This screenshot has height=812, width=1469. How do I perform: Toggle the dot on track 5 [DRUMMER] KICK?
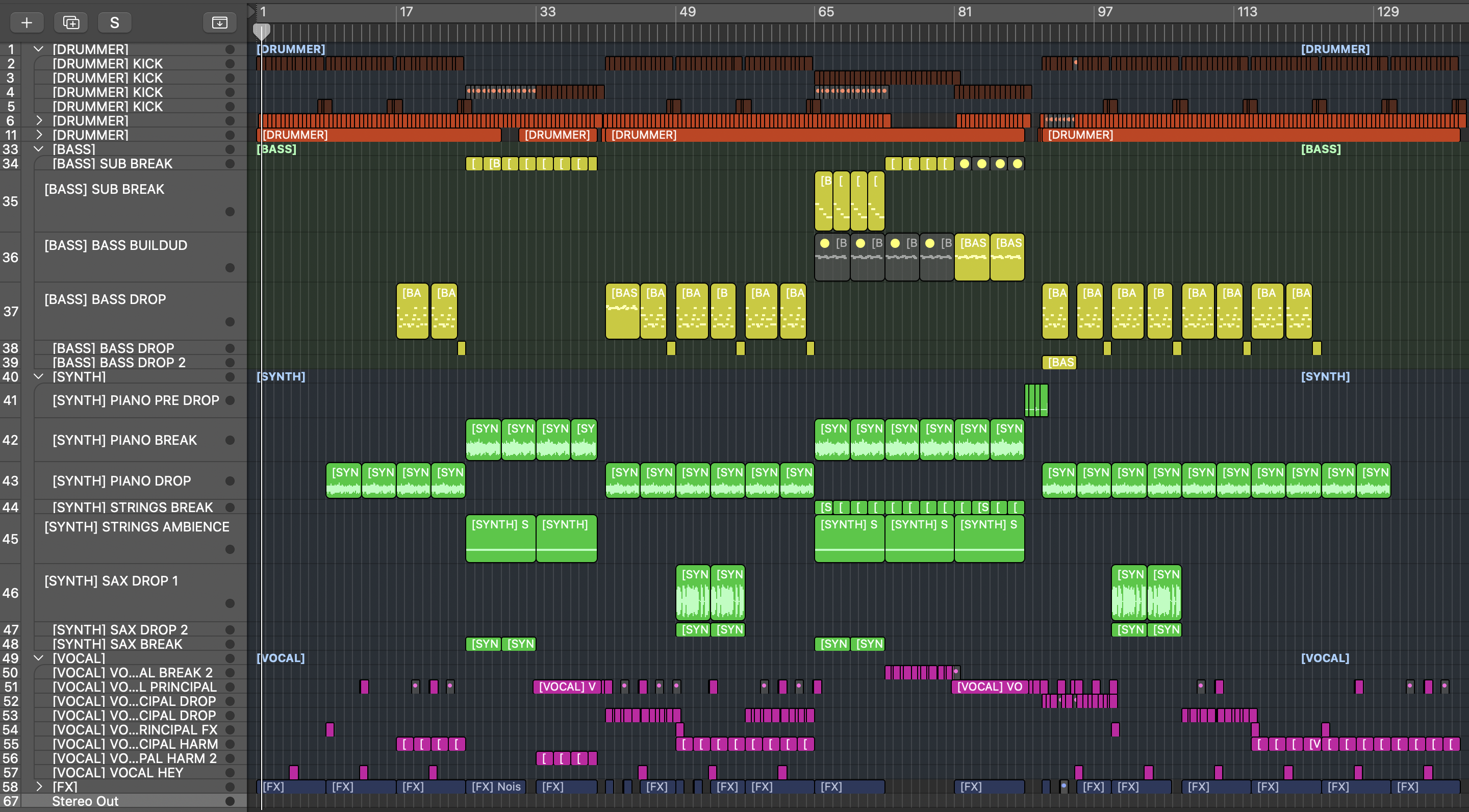pyautogui.click(x=230, y=106)
